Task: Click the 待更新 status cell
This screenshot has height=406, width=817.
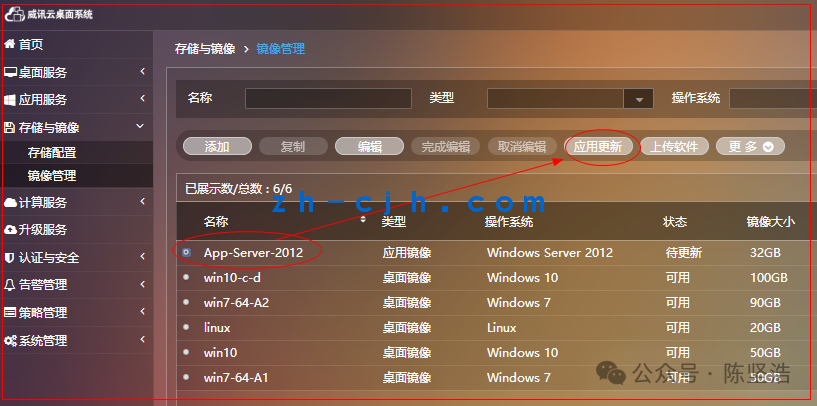Action: click(x=684, y=253)
